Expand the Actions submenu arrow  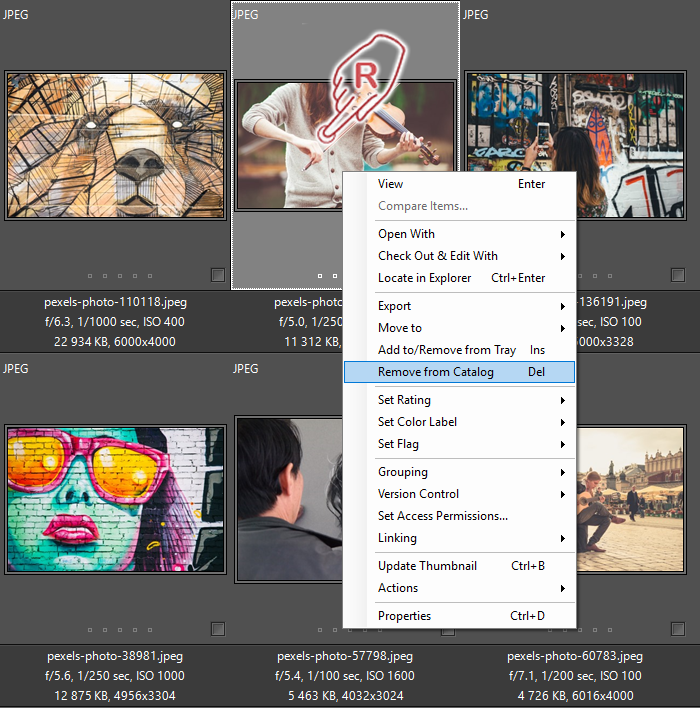click(x=563, y=589)
